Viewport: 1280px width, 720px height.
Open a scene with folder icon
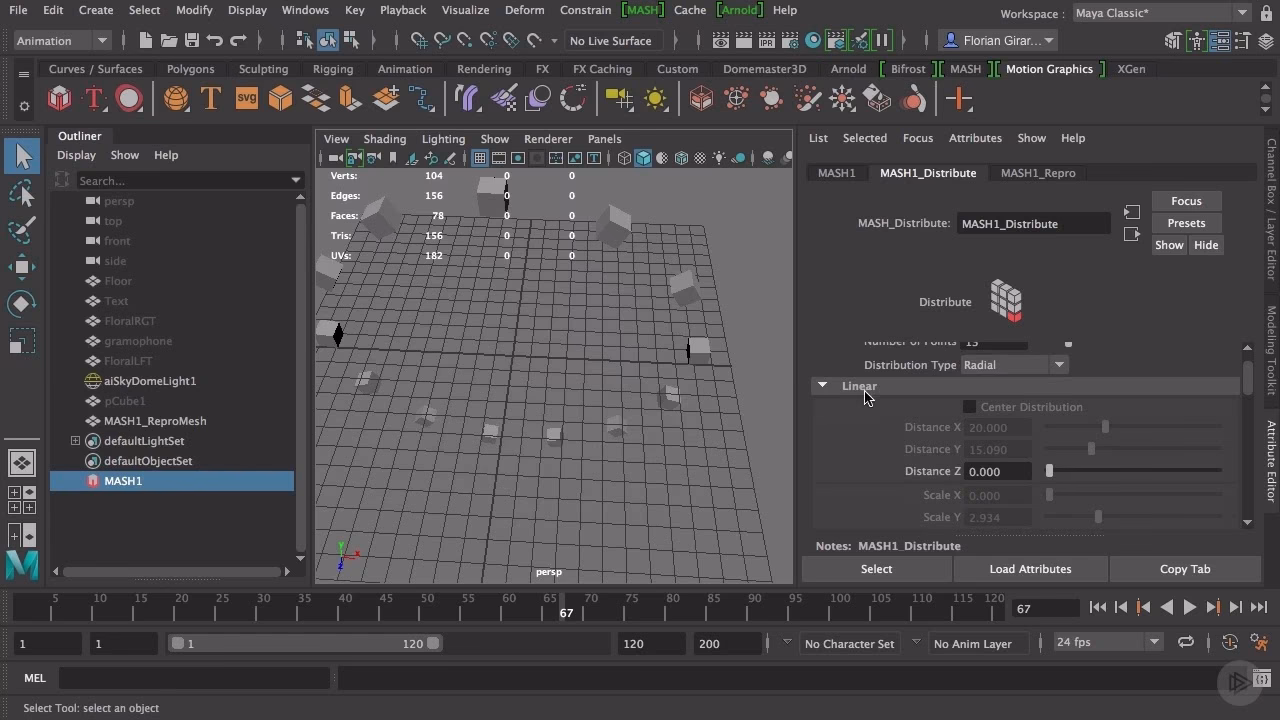point(169,41)
